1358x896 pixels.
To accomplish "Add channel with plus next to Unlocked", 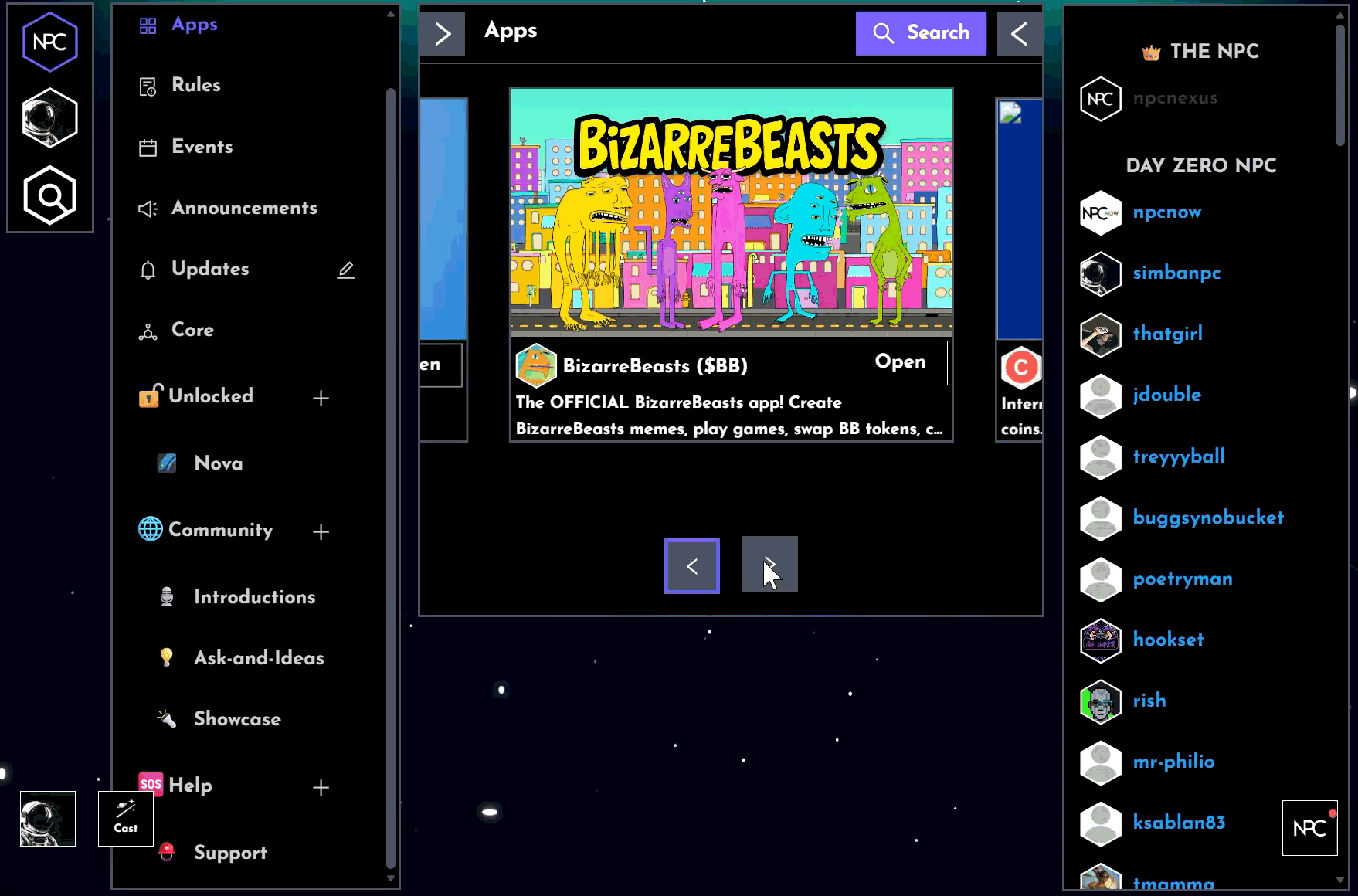I will 321,398.
